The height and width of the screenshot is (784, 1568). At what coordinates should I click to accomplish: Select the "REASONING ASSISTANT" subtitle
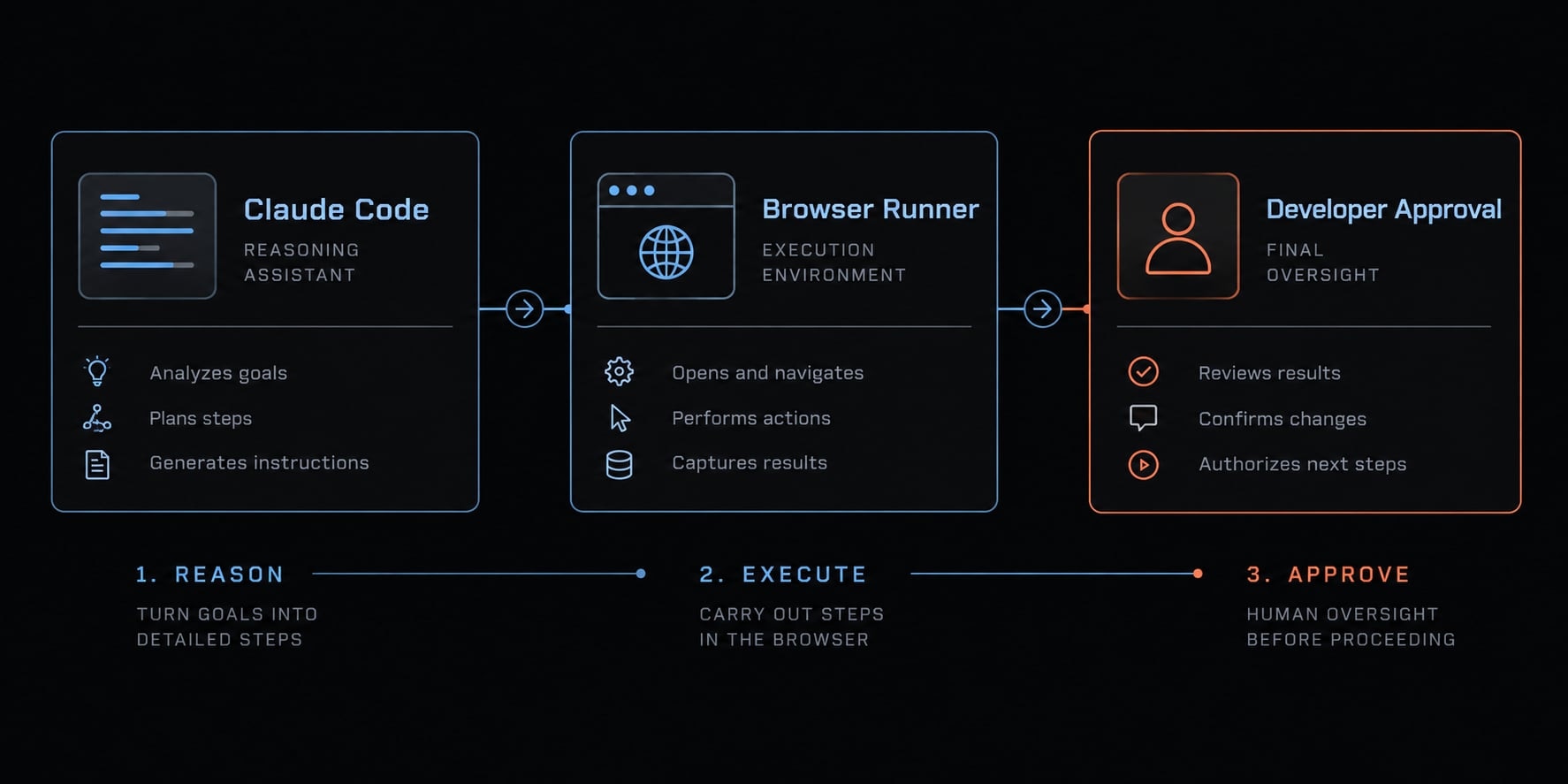pyautogui.click(x=301, y=263)
